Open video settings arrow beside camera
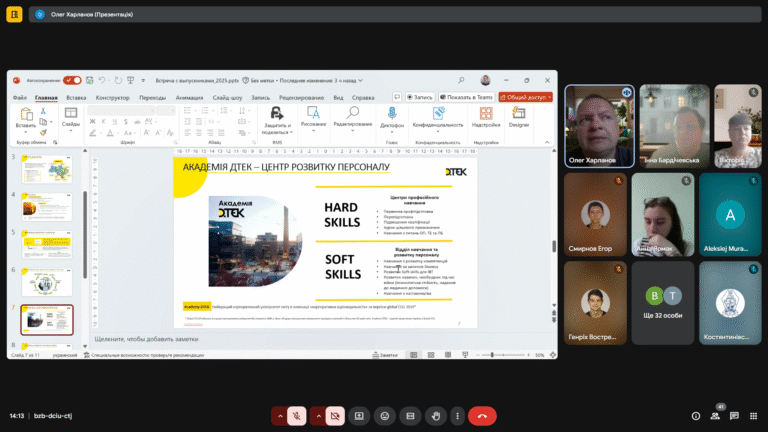768x432 pixels. point(318,416)
